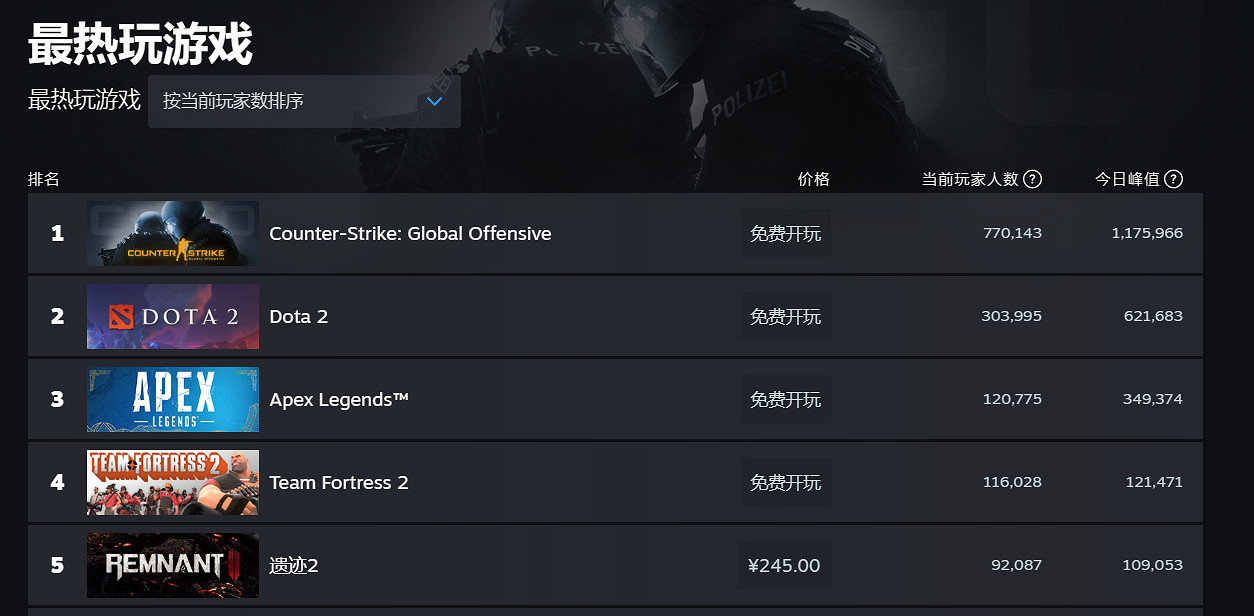Click the Team Fortress 2 capsule image
The width and height of the screenshot is (1254, 616).
click(173, 482)
